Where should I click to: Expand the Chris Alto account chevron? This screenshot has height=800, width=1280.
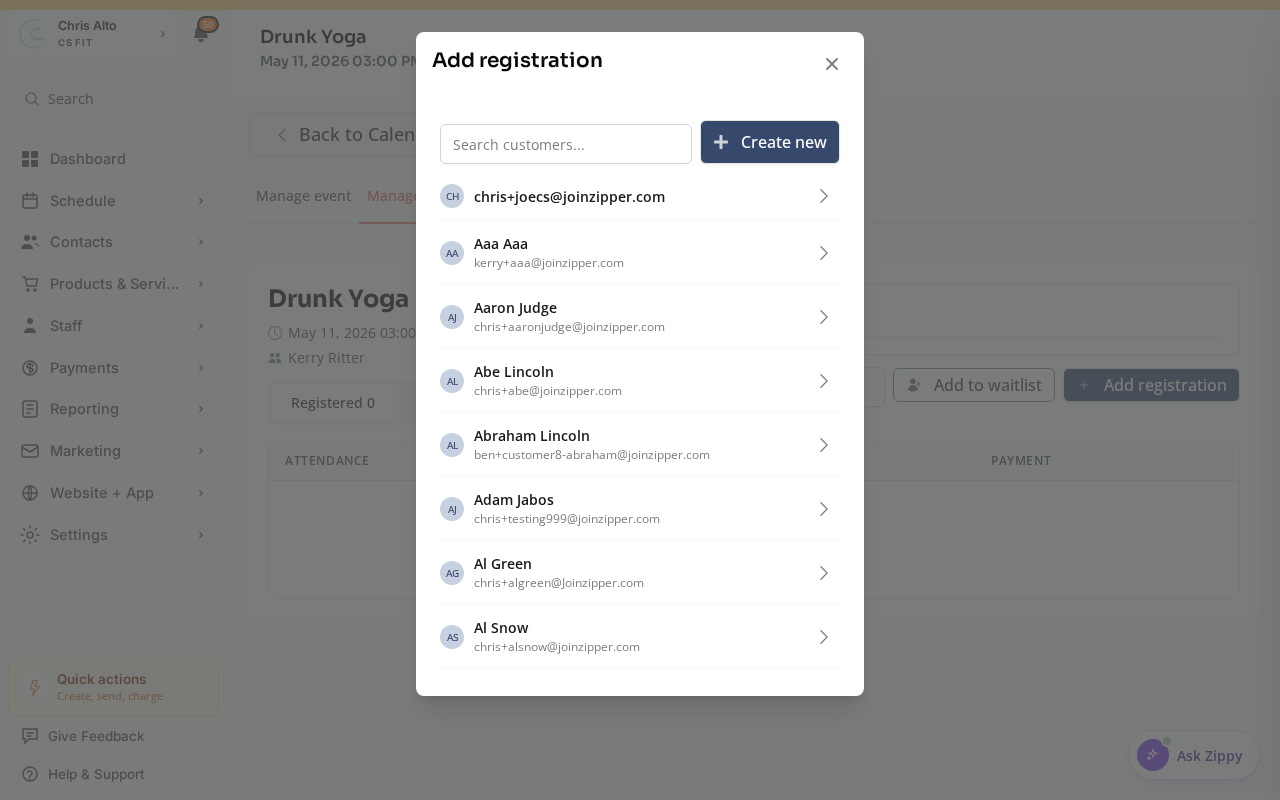click(163, 34)
